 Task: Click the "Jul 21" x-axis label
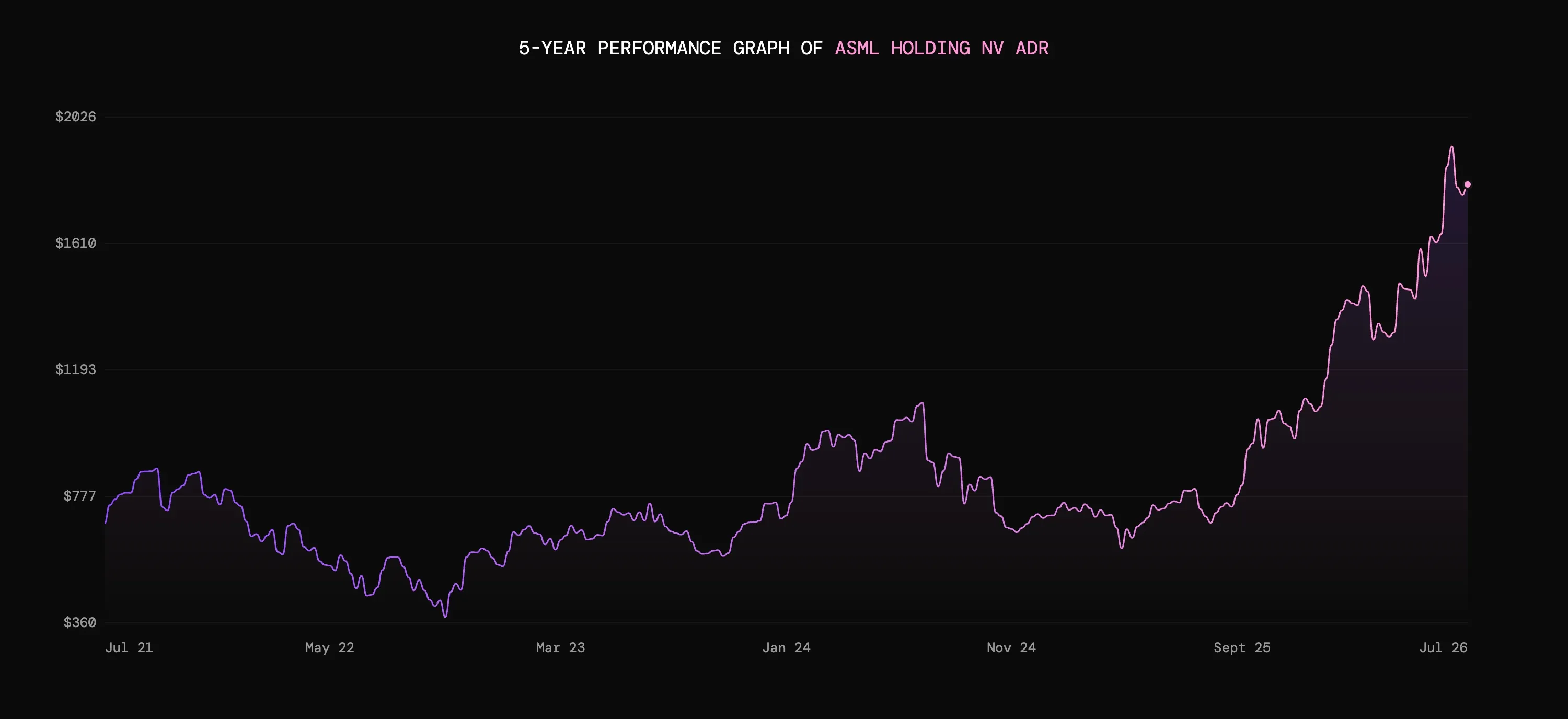tap(129, 647)
